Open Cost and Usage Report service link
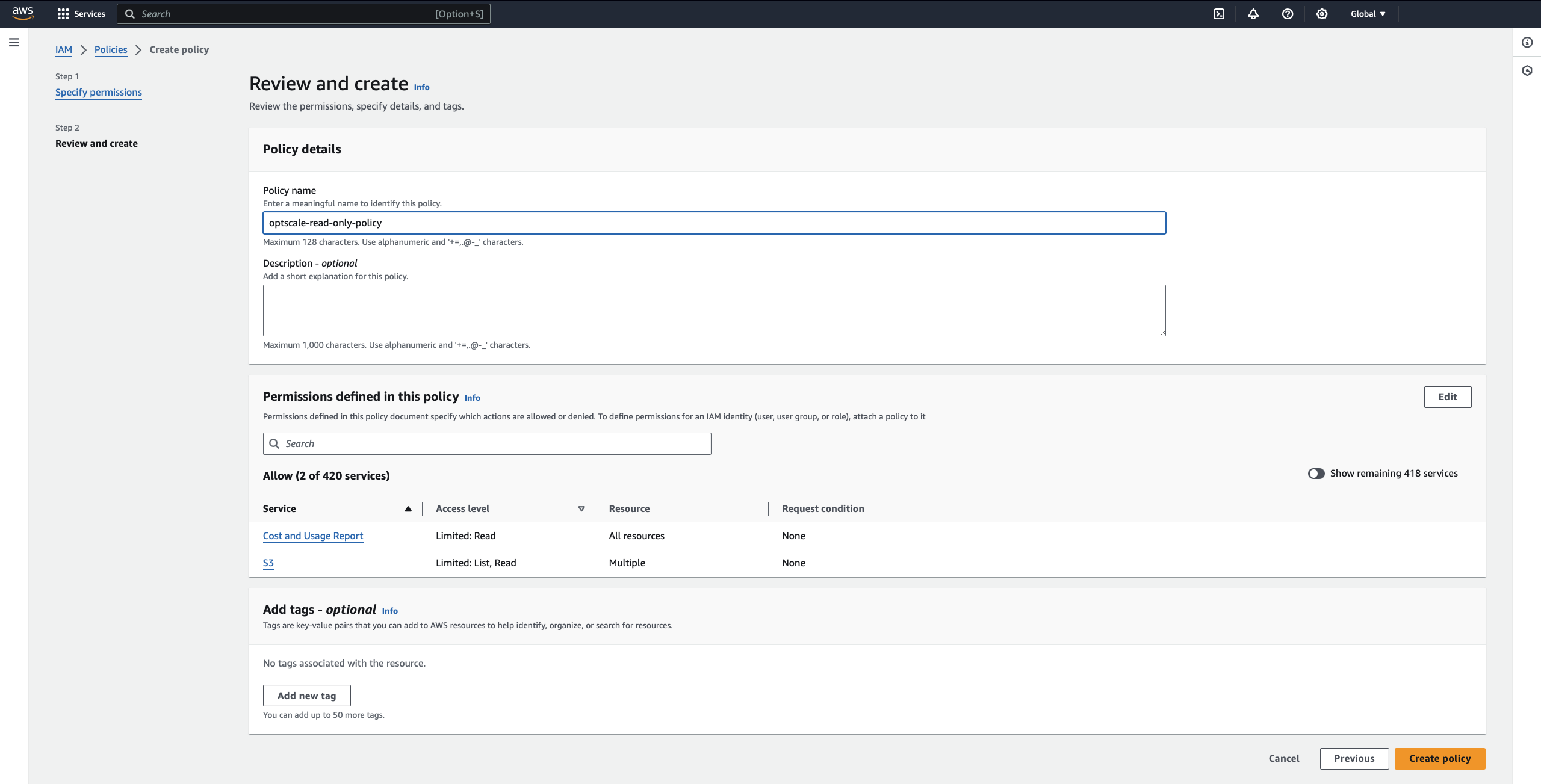Screen dimensions: 1541x784 313,536
